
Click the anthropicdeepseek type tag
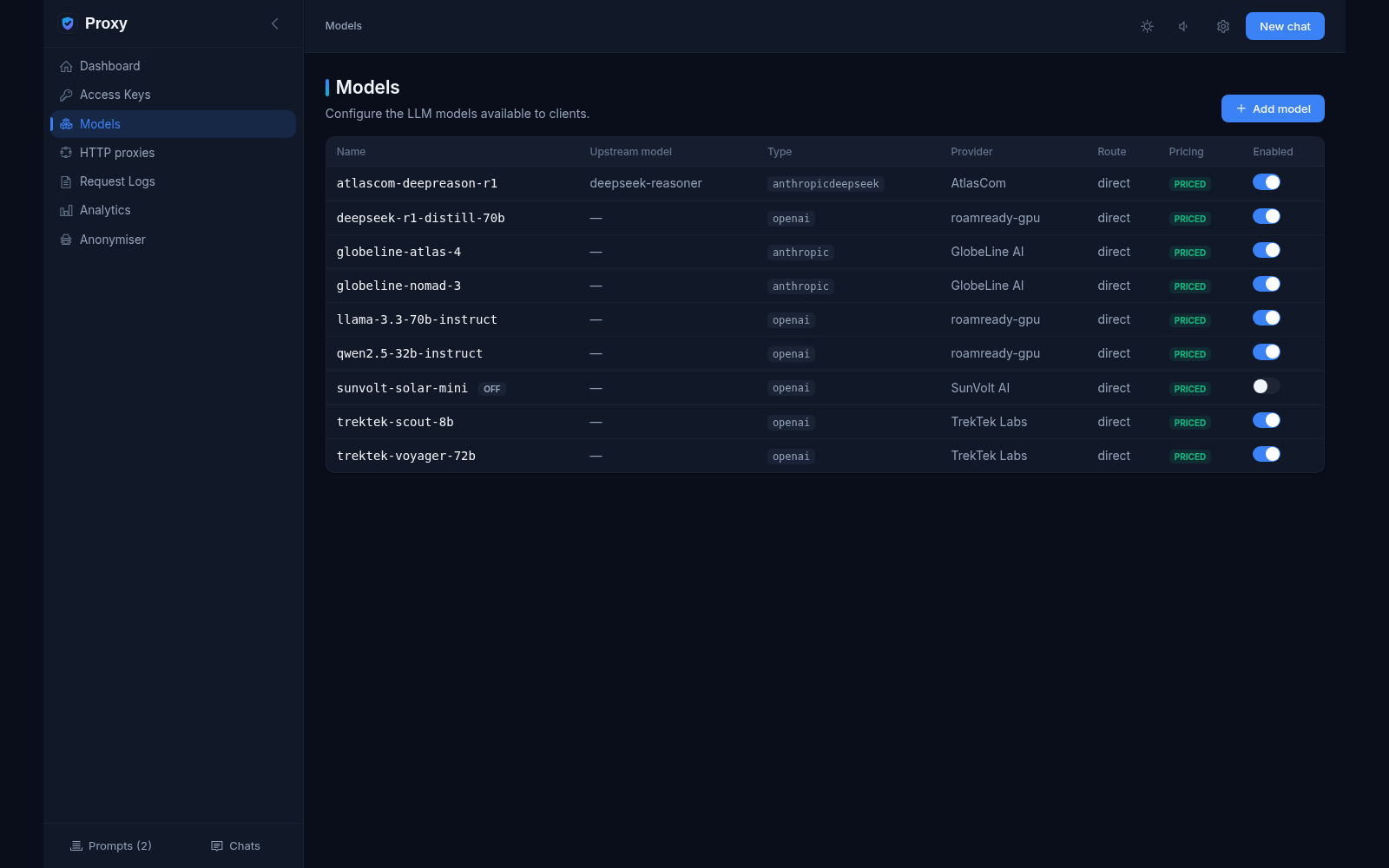pyautogui.click(x=826, y=184)
